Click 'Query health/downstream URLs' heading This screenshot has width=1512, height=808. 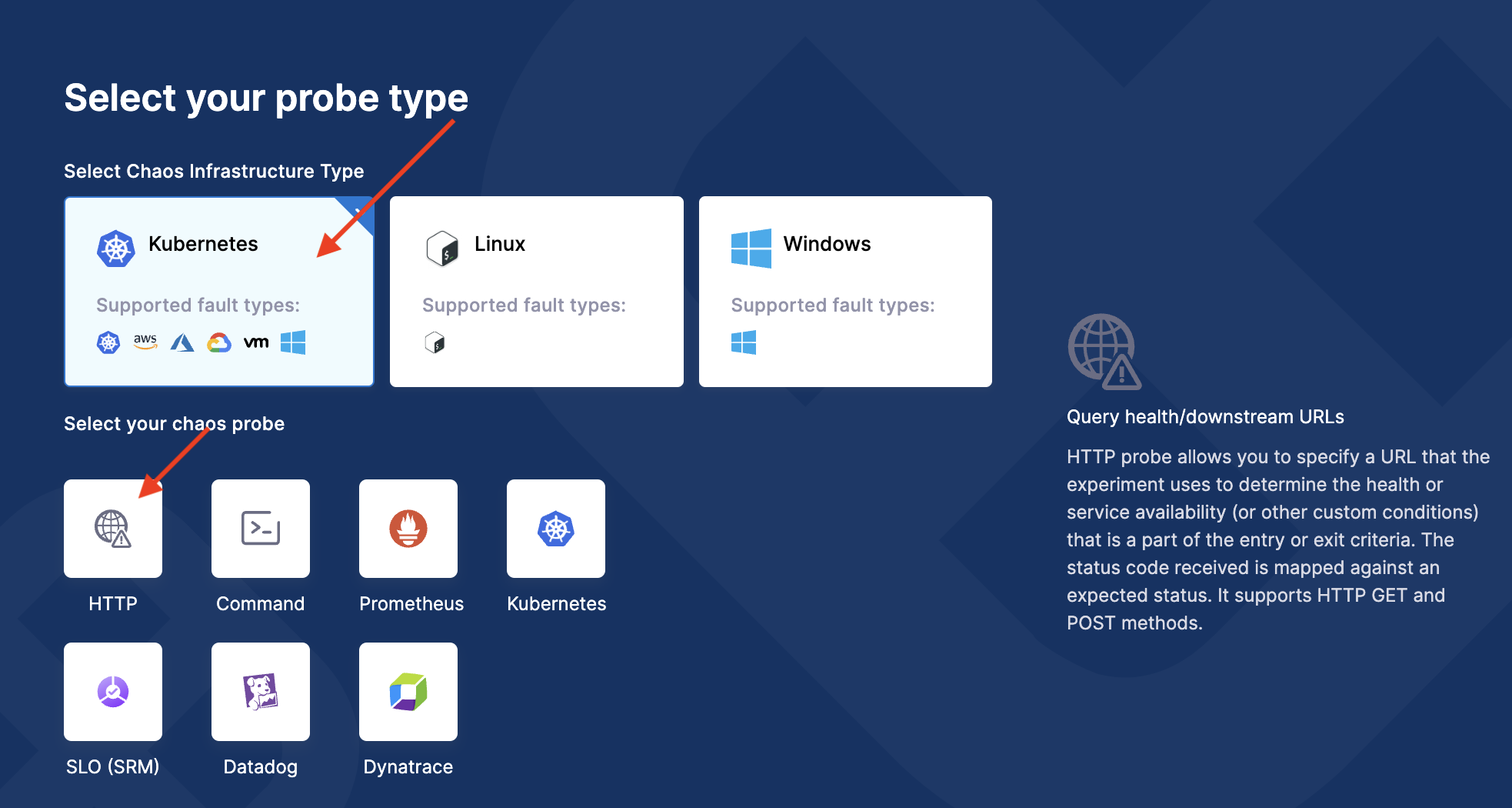[1205, 417]
